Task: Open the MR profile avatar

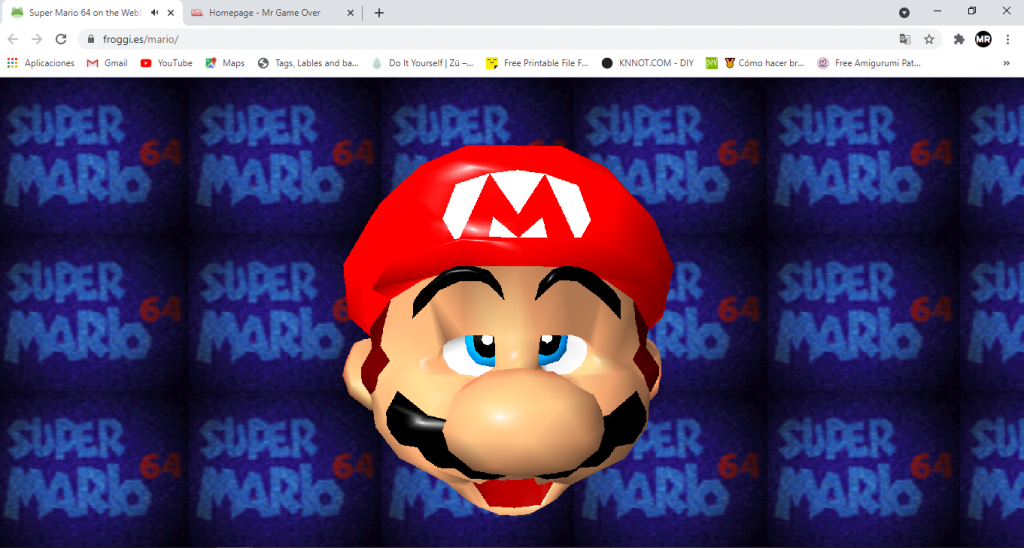Action: click(x=983, y=39)
